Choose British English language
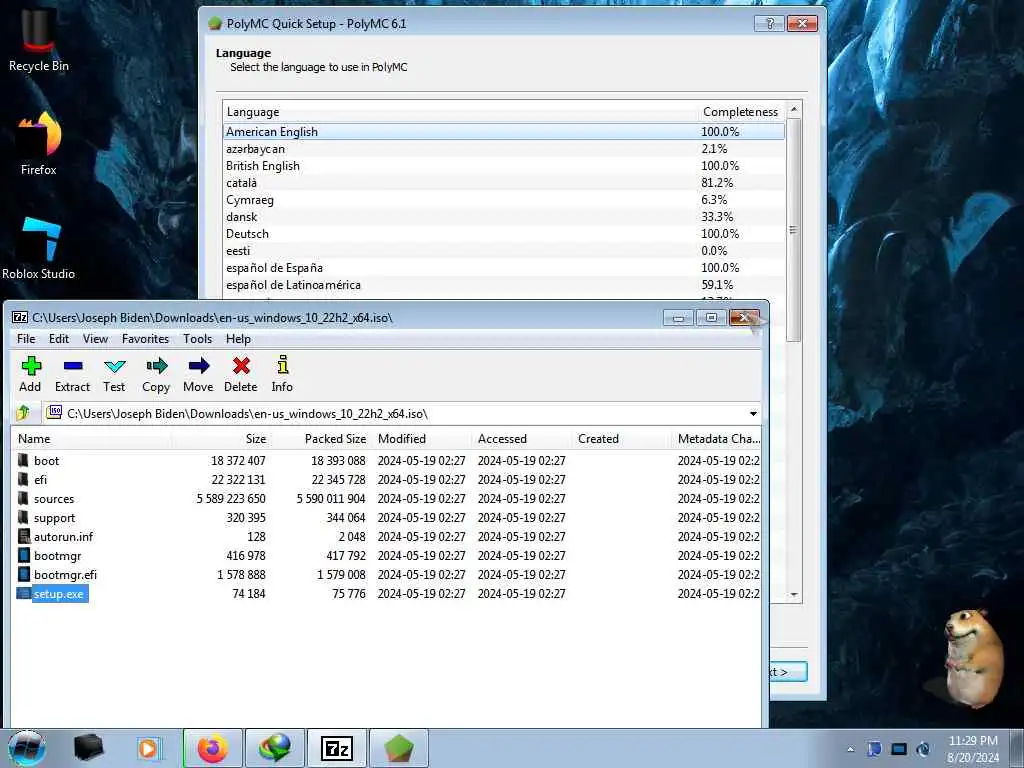This screenshot has width=1024, height=768. pyautogui.click(x=504, y=166)
